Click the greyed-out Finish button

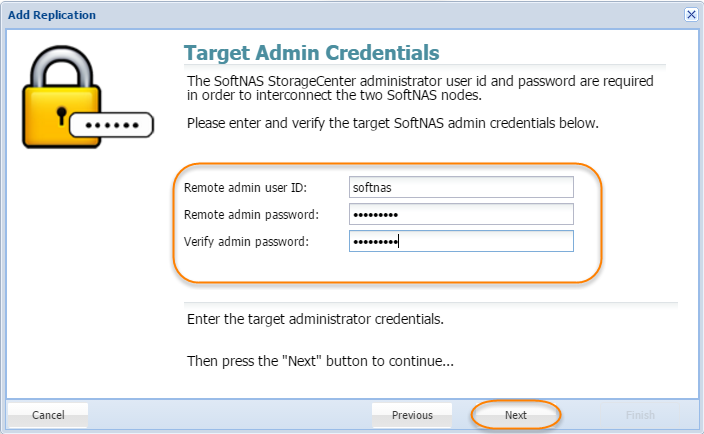click(640, 415)
